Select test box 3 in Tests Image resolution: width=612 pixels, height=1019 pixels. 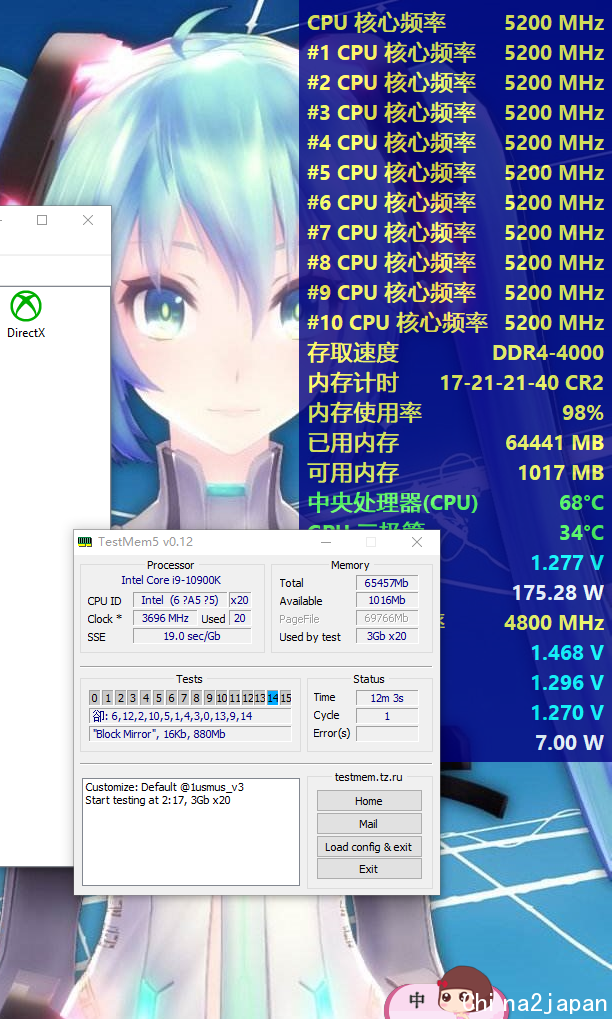pos(133,698)
